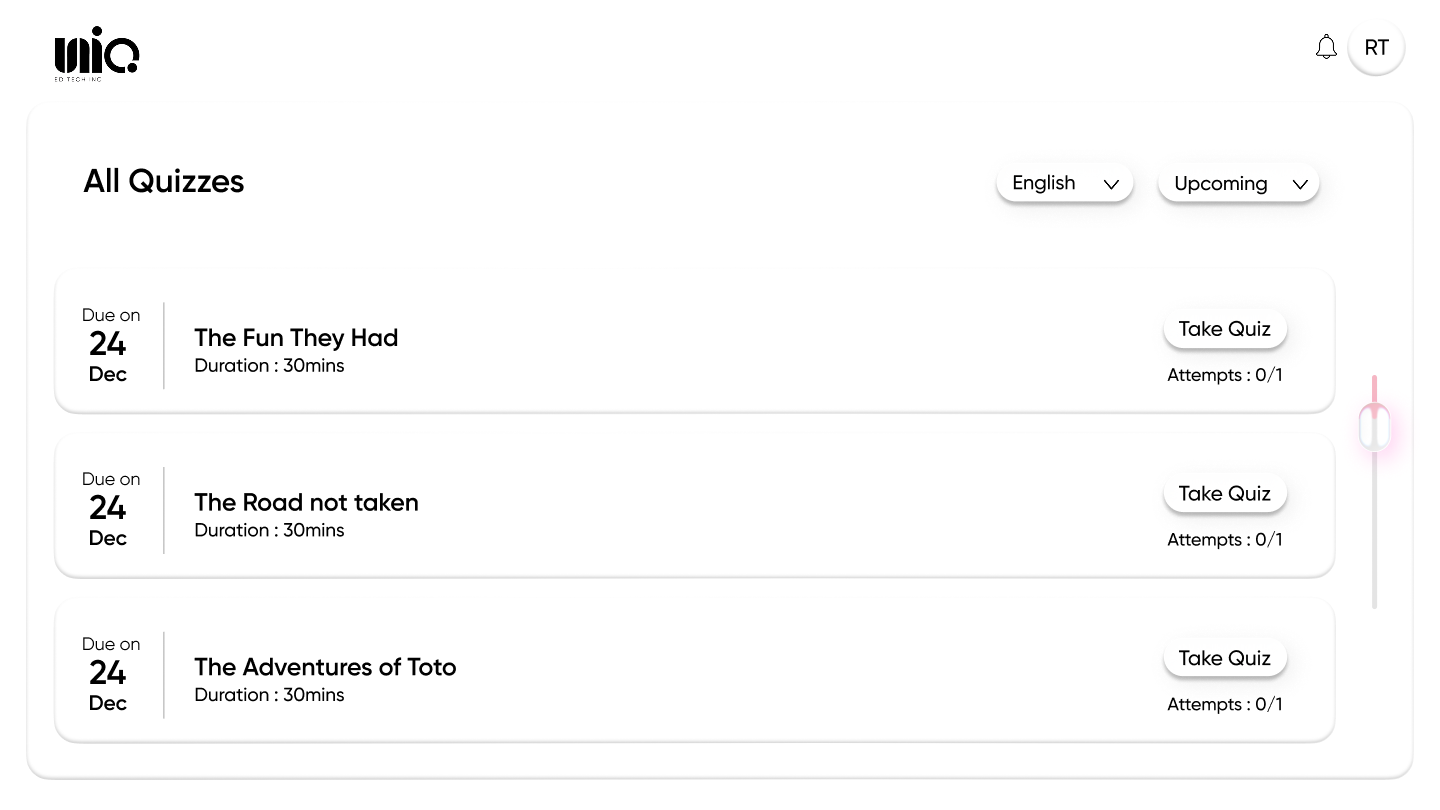The height and width of the screenshot is (810, 1440).
Task: Click Attempts count for The Road not taken
Action: [x=1224, y=540]
